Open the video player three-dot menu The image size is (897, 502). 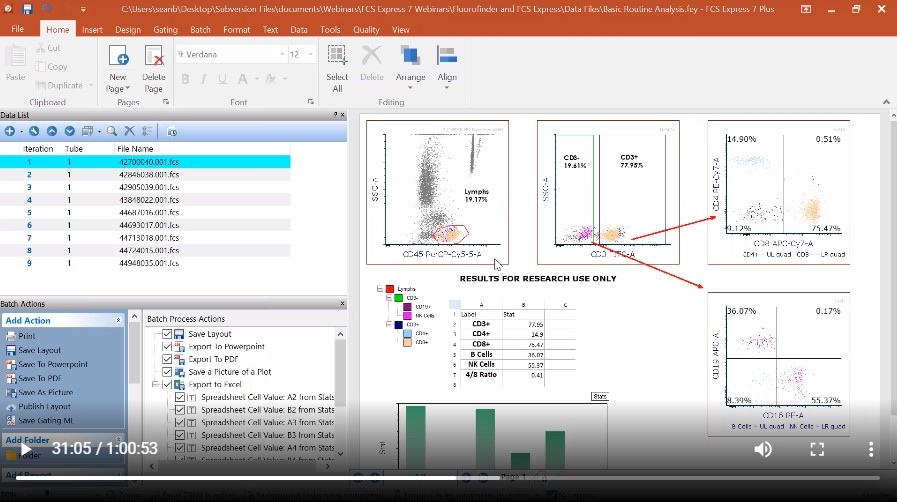point(871,449)
